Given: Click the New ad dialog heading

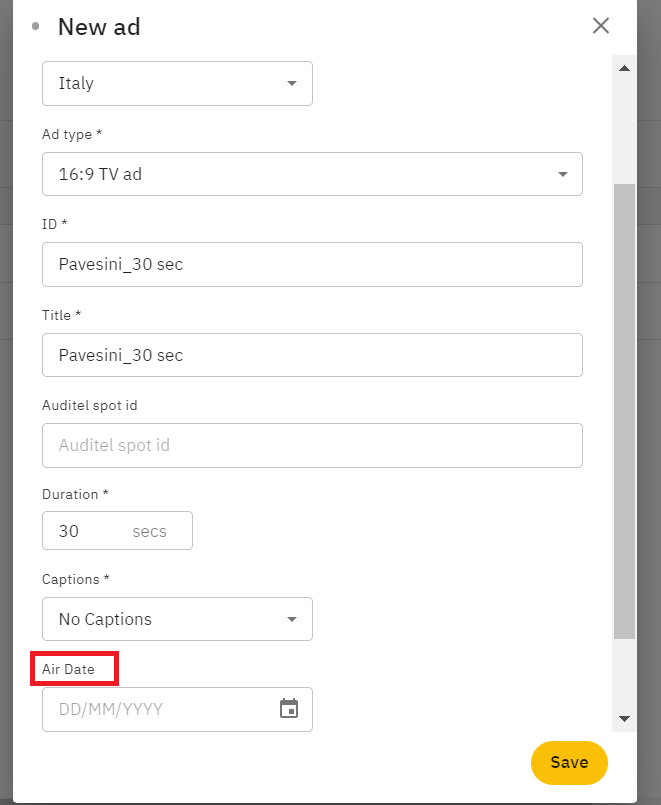Looking at the screenshot, I should (99, 27).
